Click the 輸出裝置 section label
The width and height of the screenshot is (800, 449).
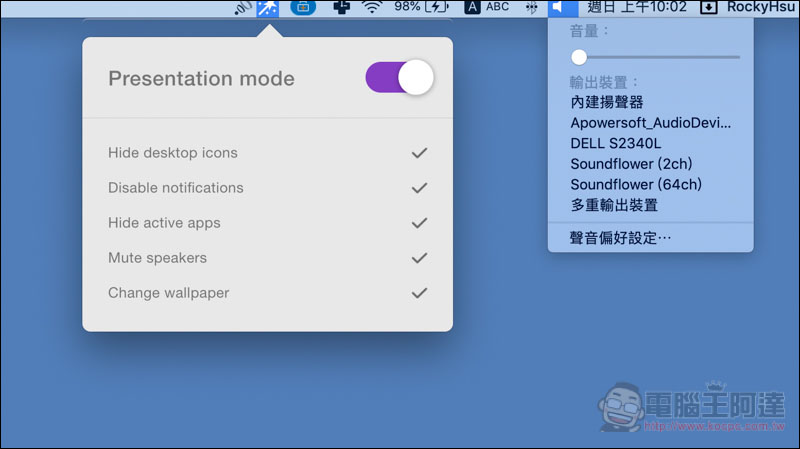pos(604,82)
